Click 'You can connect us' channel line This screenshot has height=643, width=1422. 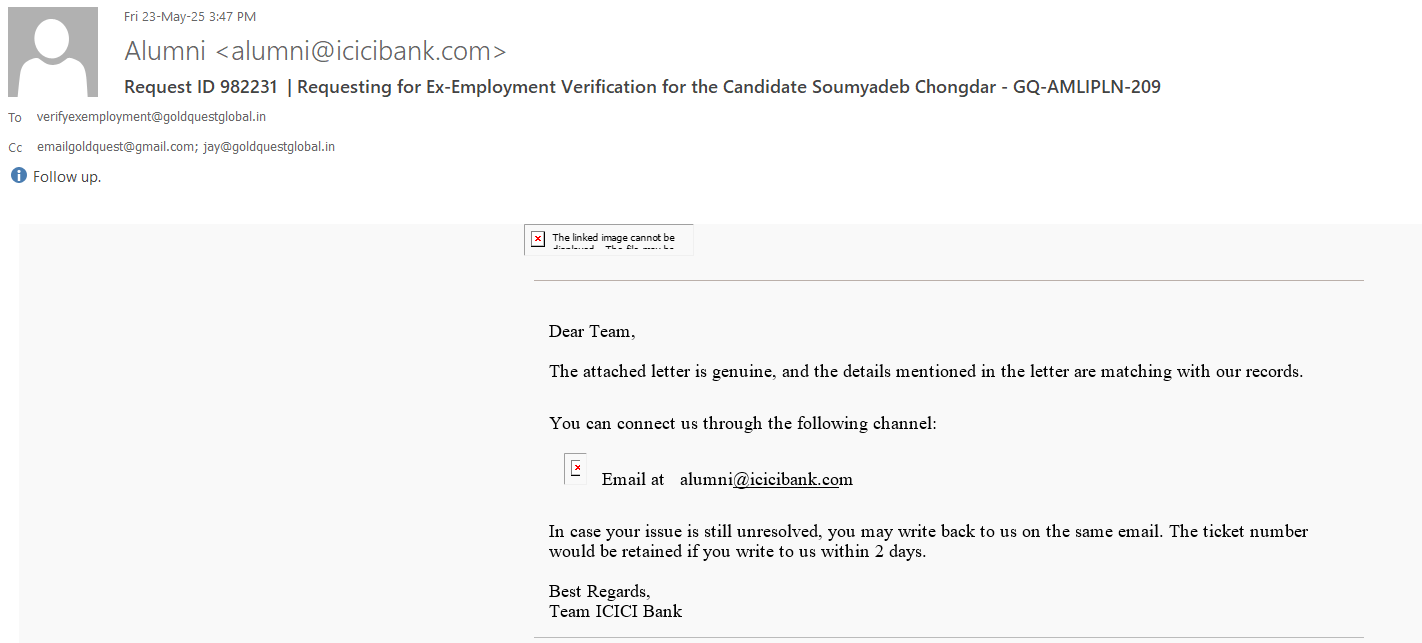[742, 423]
